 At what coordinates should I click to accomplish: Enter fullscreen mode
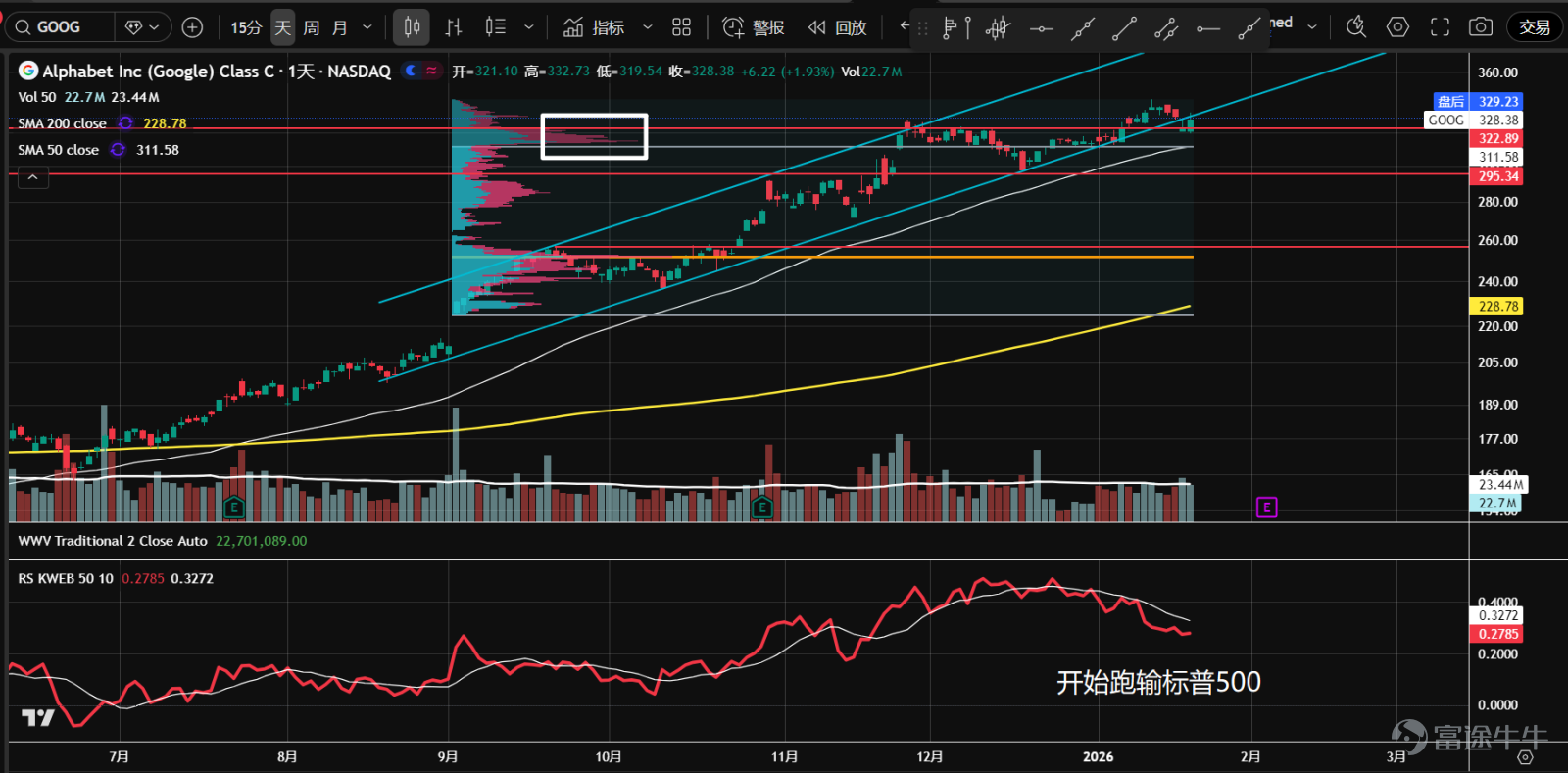tap(1440, 27)
